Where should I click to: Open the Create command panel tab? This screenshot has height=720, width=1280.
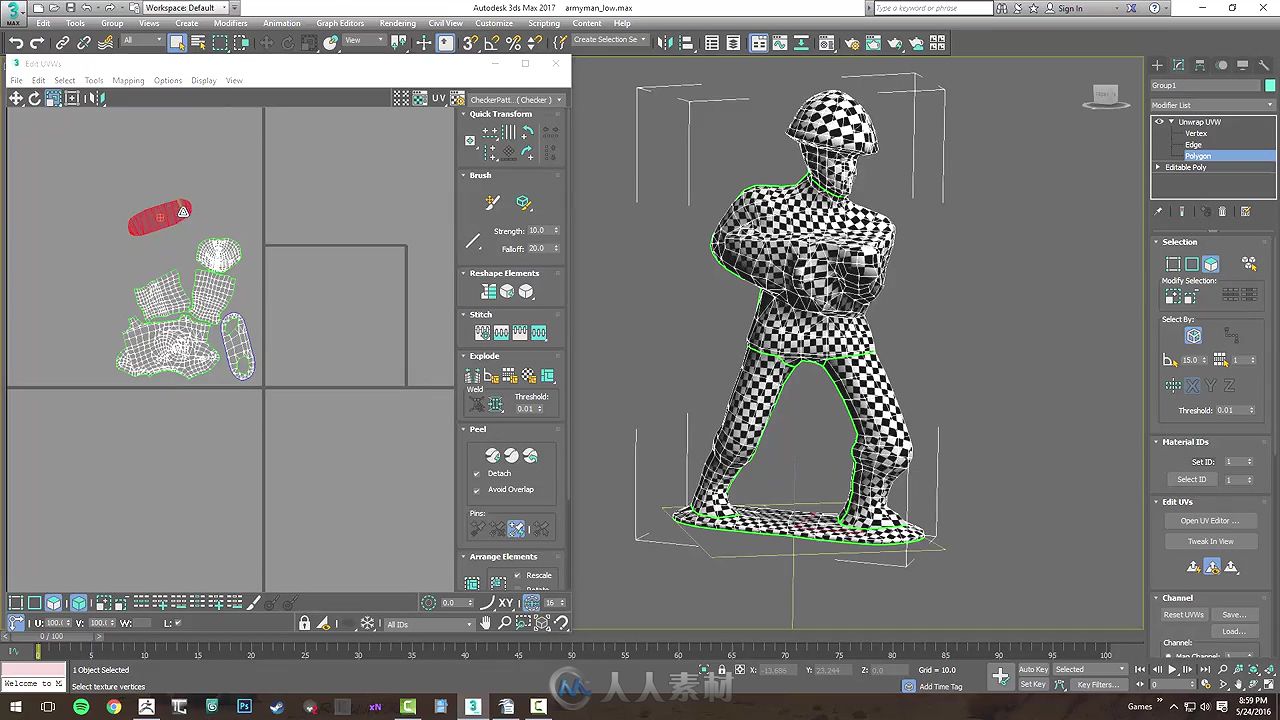click(x=1157, y=65)
